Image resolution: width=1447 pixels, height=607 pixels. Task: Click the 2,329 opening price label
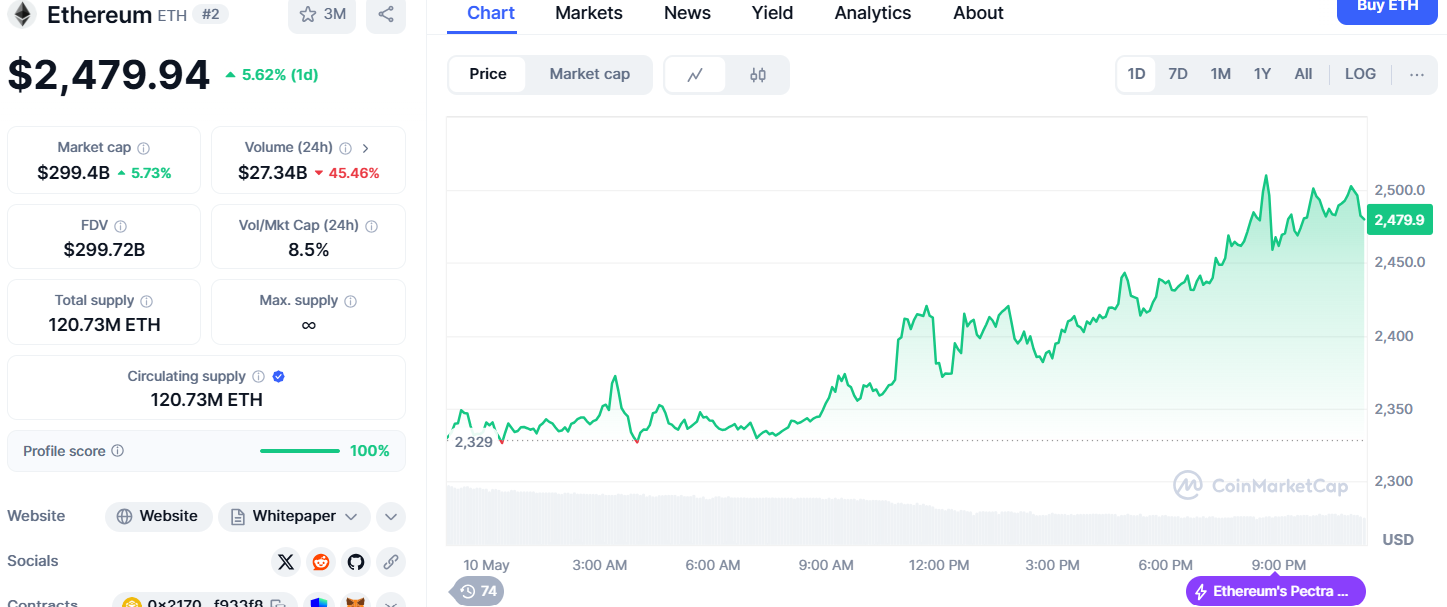tap(473, 442)
